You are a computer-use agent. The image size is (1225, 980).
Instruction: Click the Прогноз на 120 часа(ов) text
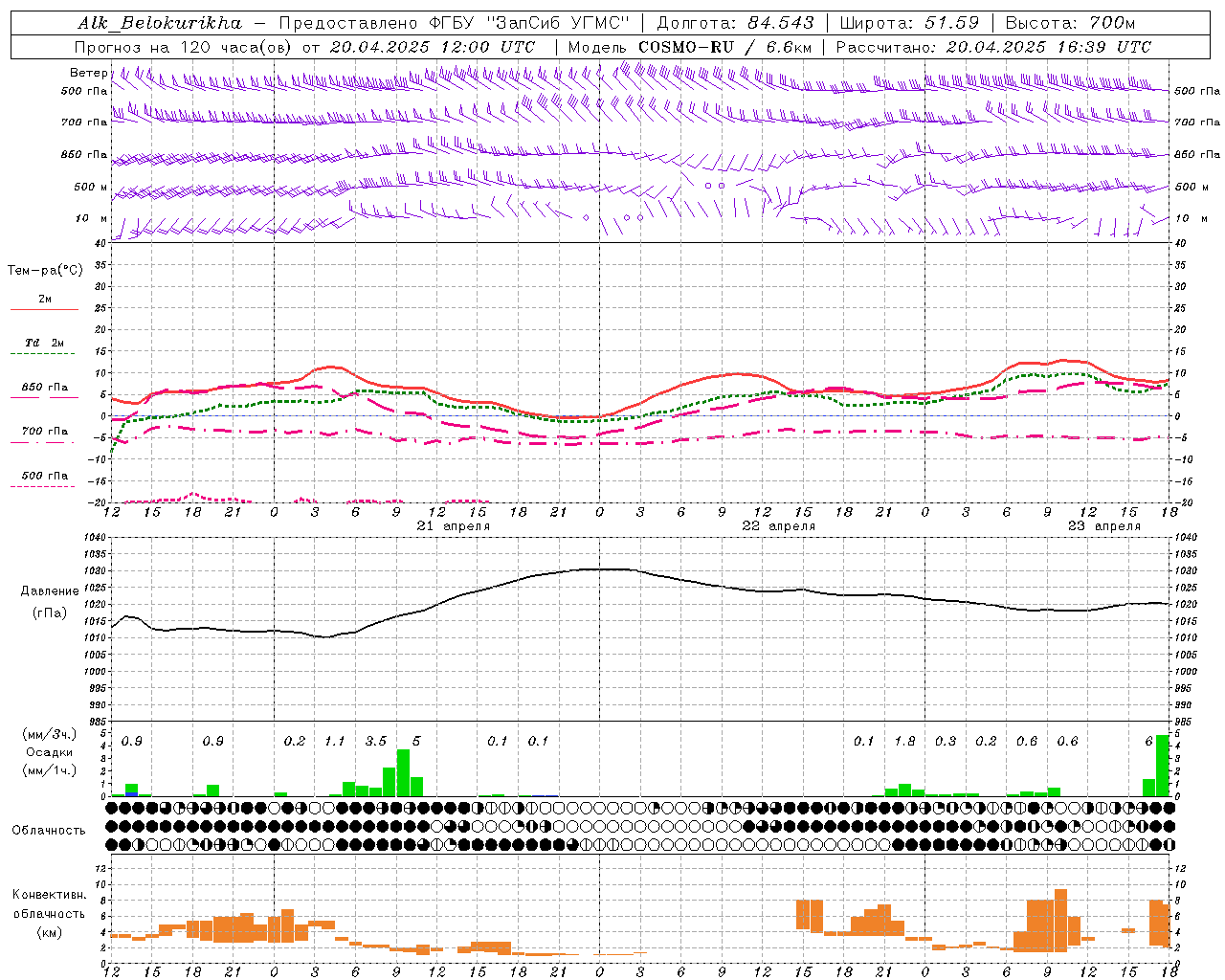tap(185, 47)
